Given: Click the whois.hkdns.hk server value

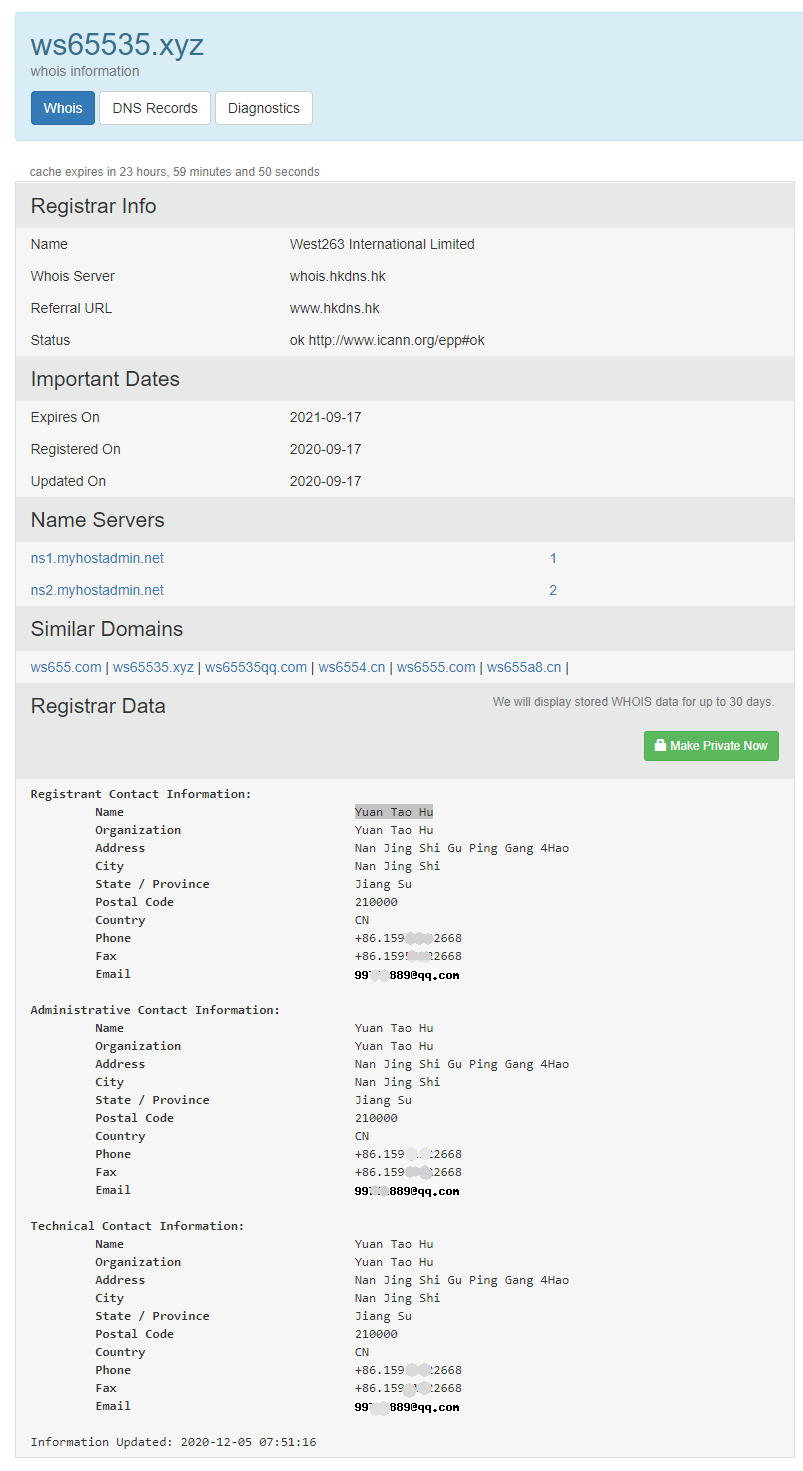Looking at the screenshot, I should (338, 276).
